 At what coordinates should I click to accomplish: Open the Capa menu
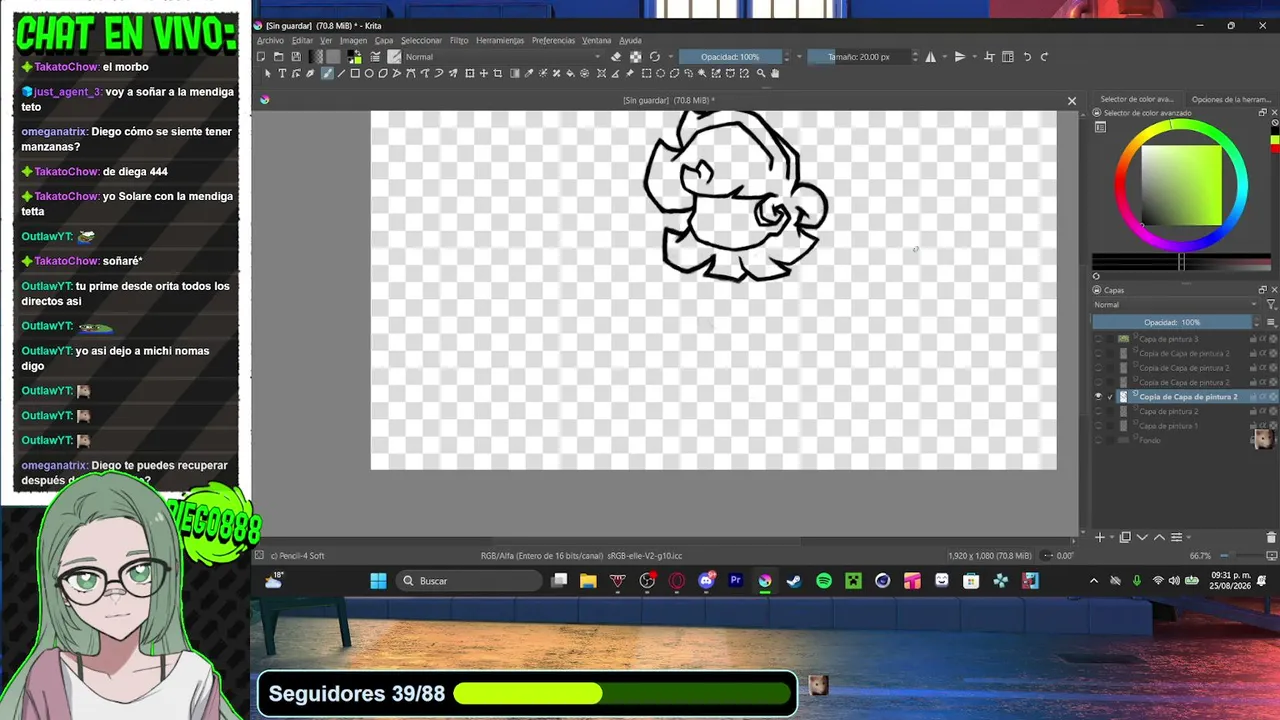click(x=384, y=41)
